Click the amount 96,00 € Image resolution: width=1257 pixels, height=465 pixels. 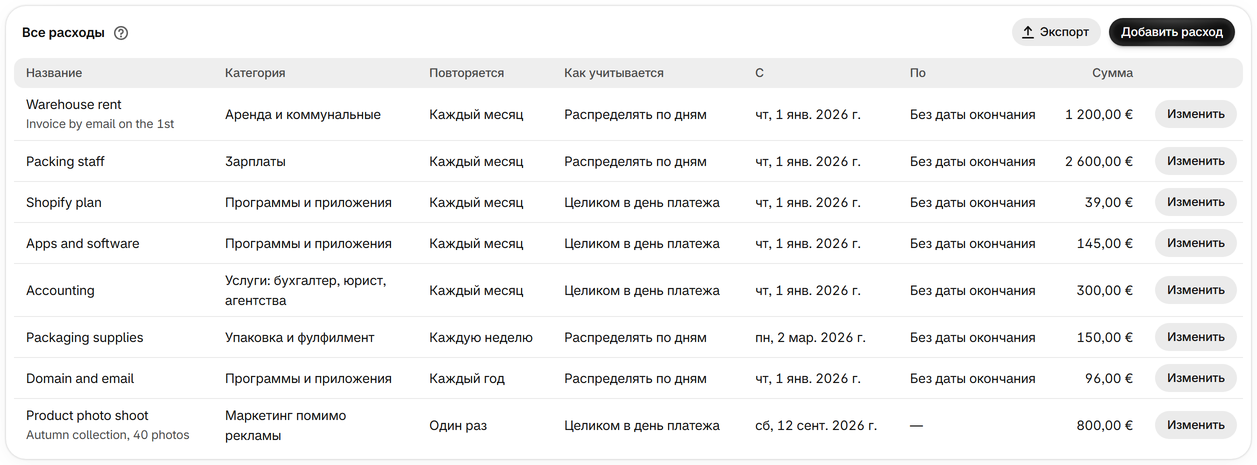(1109, 378)
